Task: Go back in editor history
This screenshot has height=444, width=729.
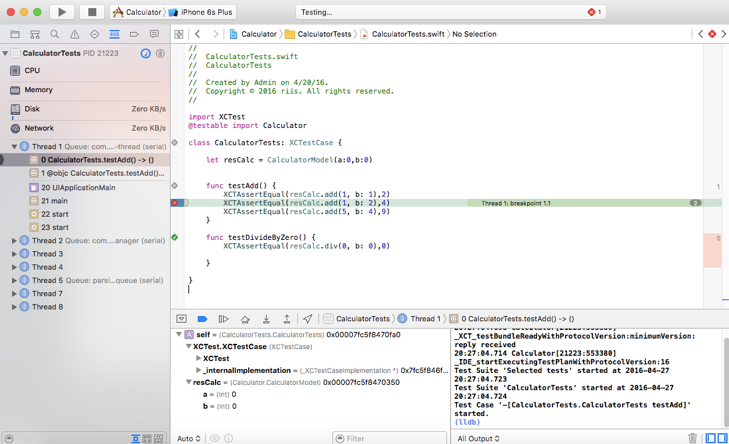Action: (x=198, y=34)
